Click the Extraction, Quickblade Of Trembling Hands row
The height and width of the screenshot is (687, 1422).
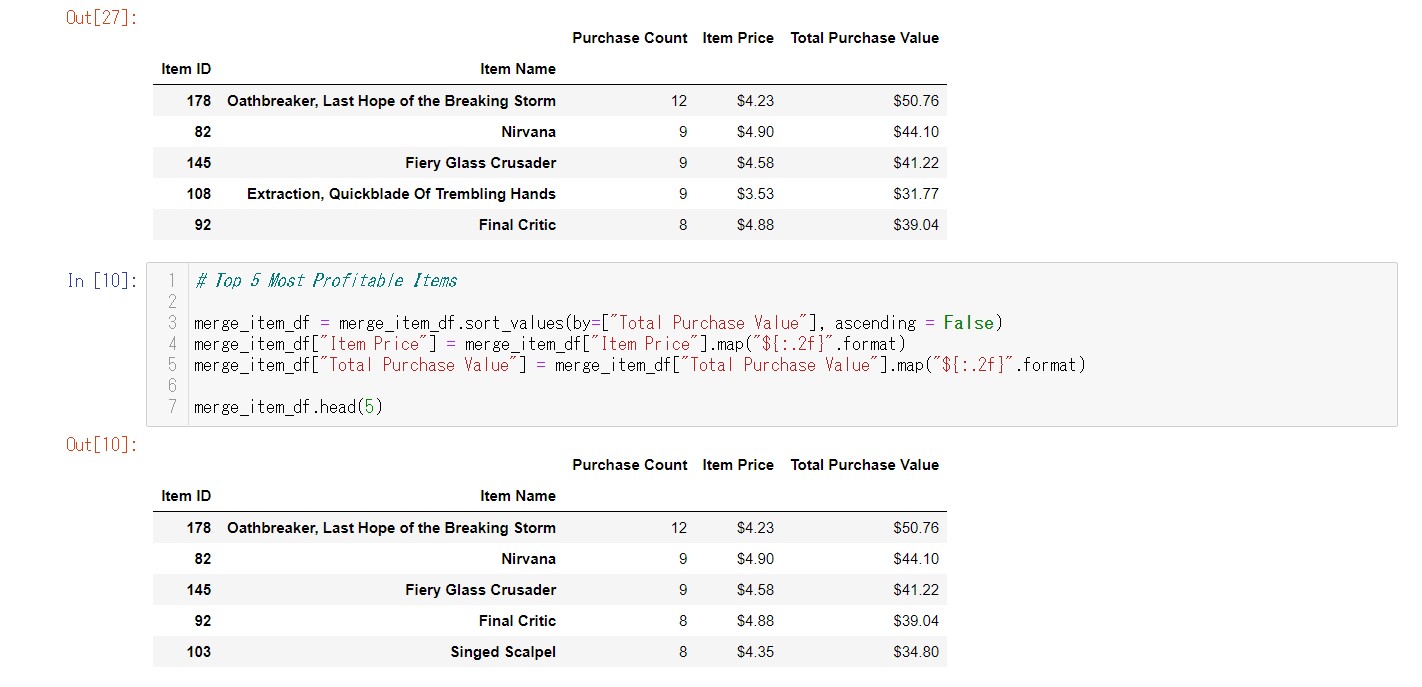click(x=550, y=194)
